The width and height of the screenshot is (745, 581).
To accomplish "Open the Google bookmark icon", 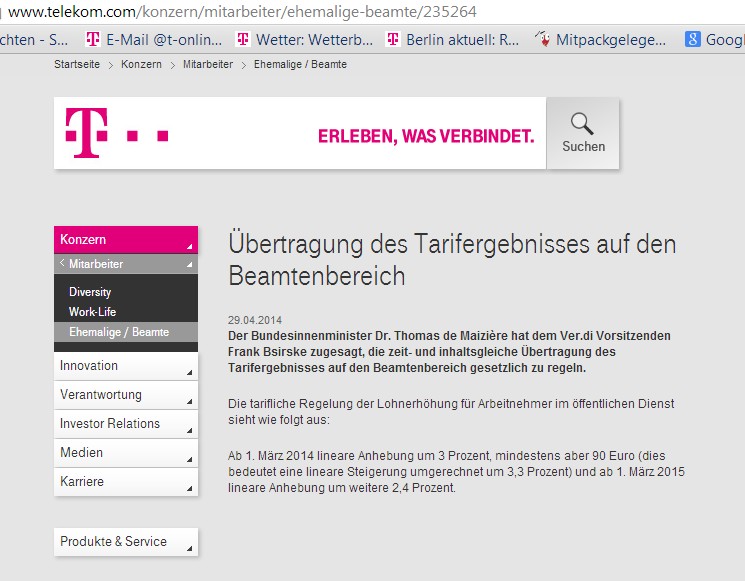I will point(692,40).
